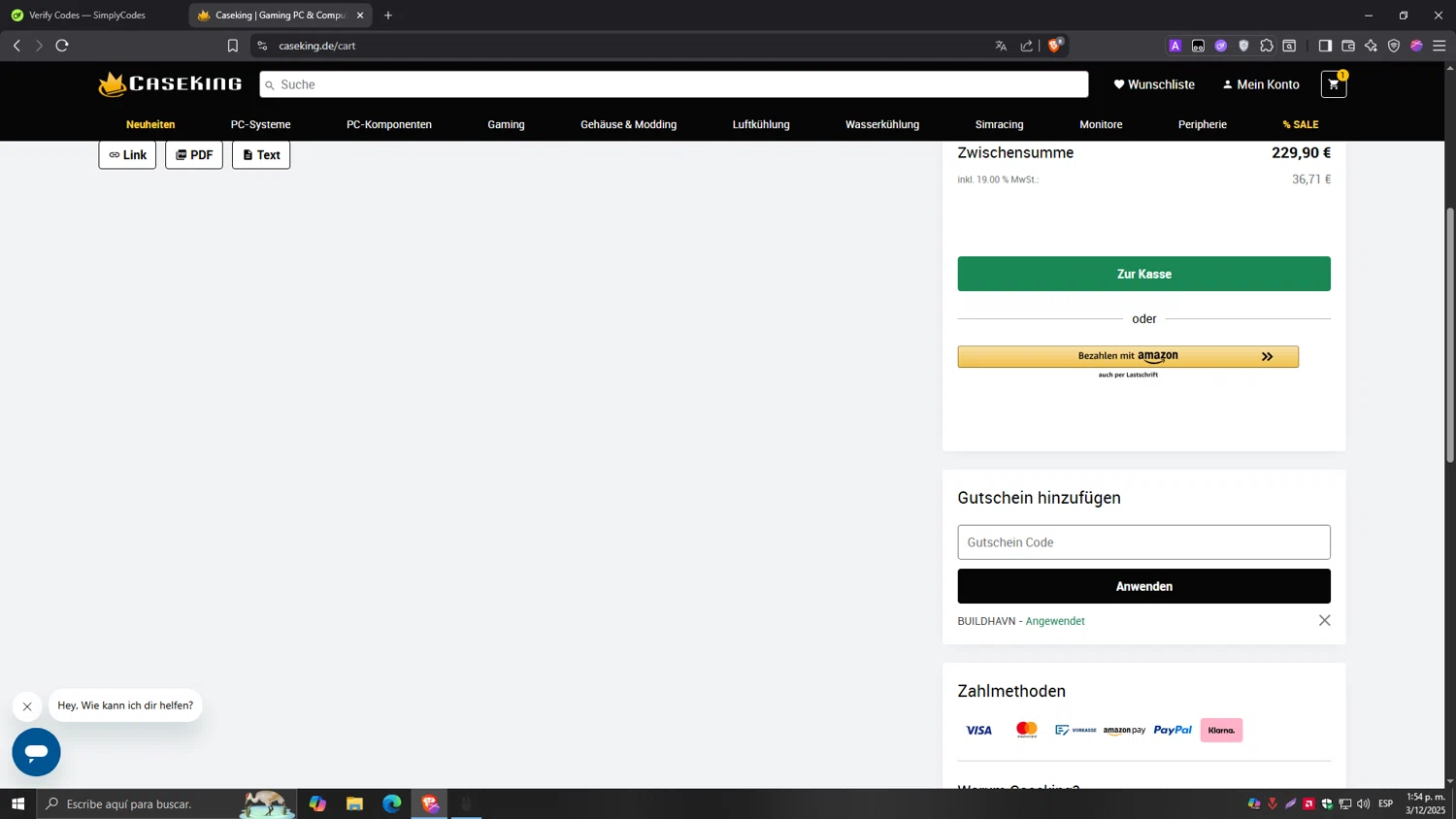Open Monitore menu

point(1101,124)
